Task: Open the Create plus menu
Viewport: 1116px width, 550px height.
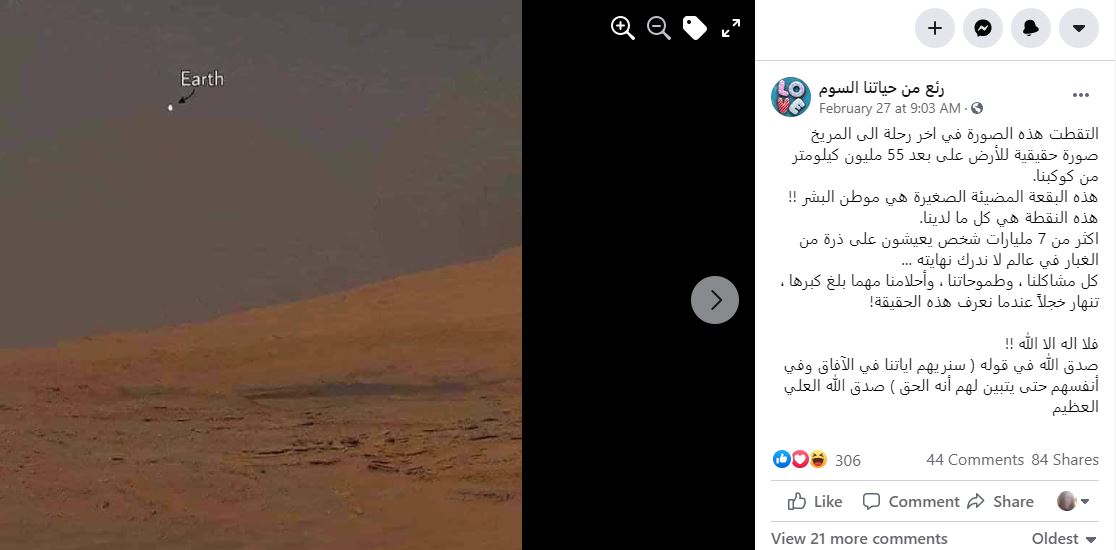Action: (x=935, y=28)
